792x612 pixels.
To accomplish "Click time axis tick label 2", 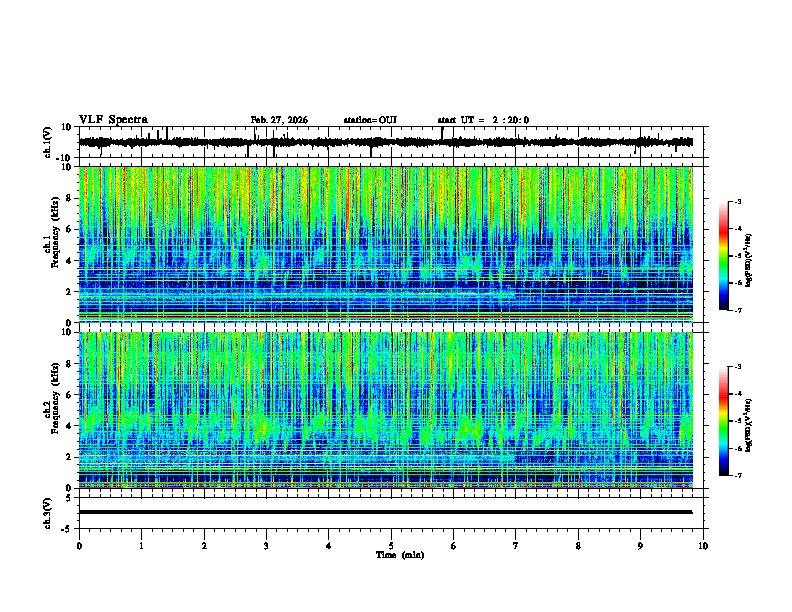I will point(204,546).
